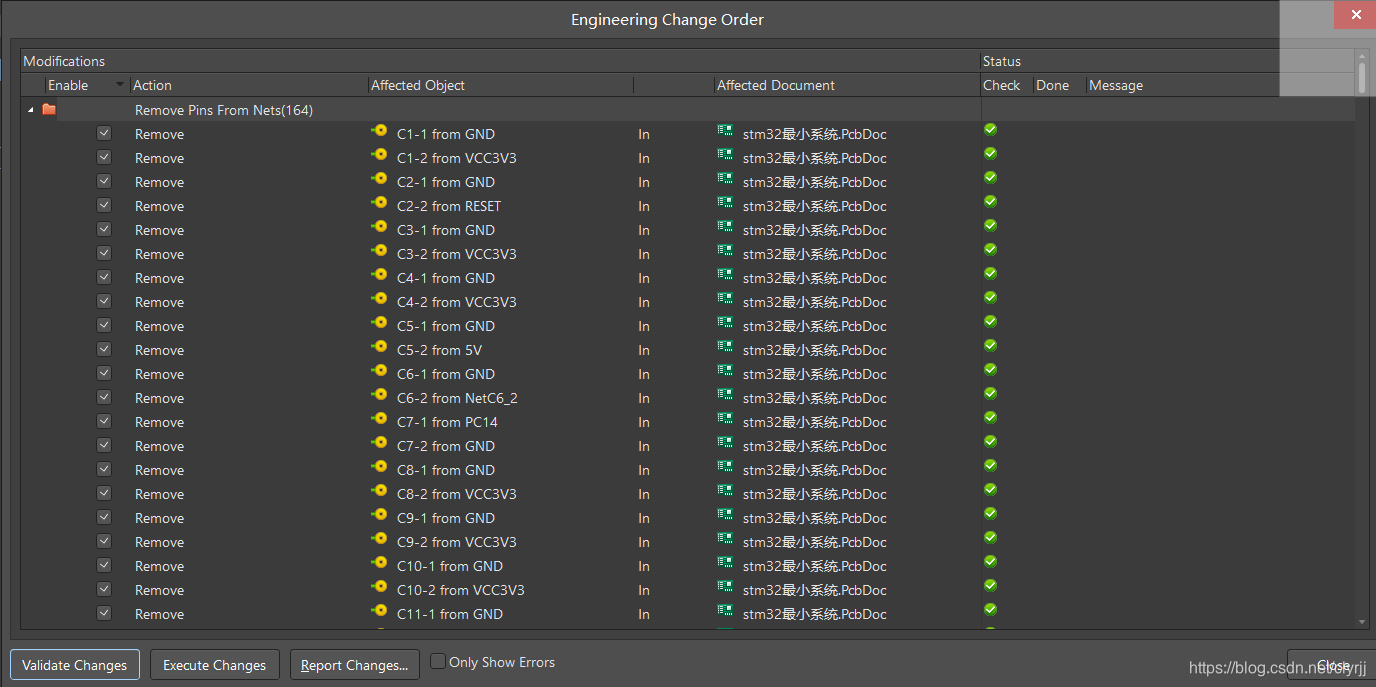The height and width of the screenshot is (687, 1376).
Task: Click the pin icon beside C2-2 from RESET
Action: pyautogui.click(x=379, y=203)
